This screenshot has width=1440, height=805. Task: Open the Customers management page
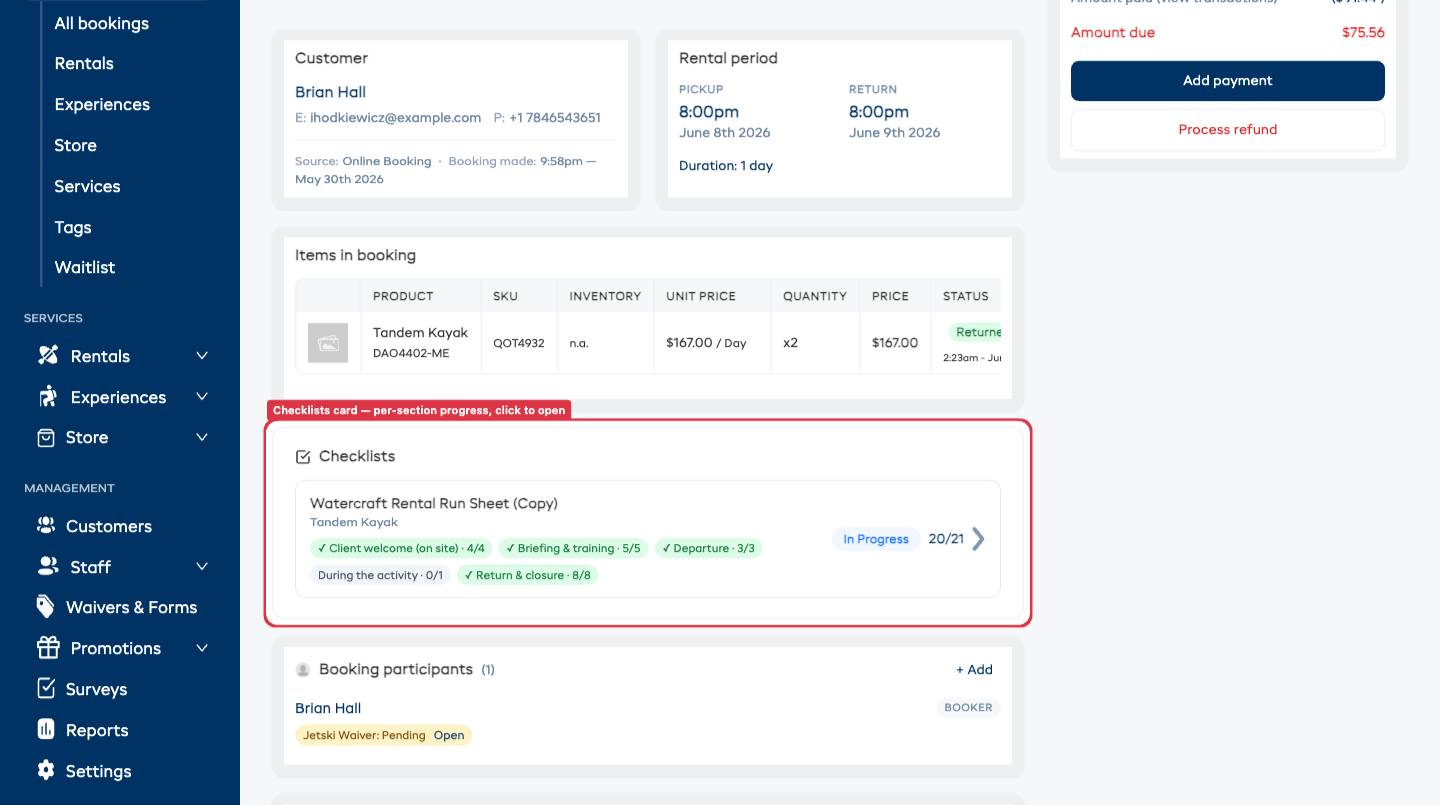[109, 526]
